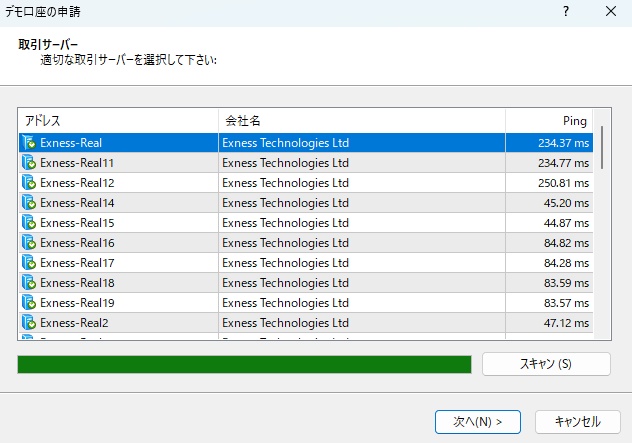Click the 45.20 ms ping value
The width and height of the screenshot is (632, 443).
point(566,203)
